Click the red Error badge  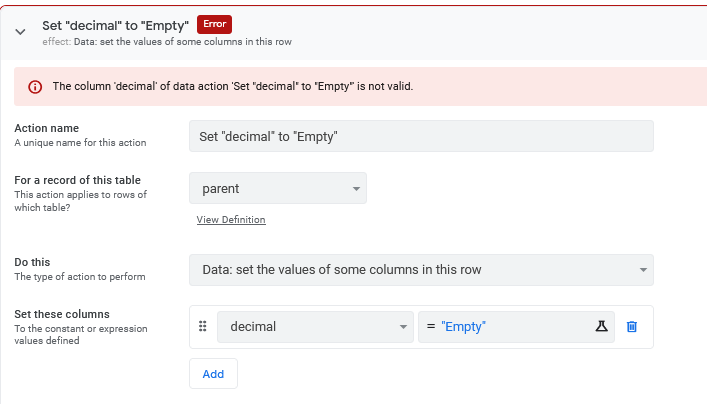(x=214, y=24)
